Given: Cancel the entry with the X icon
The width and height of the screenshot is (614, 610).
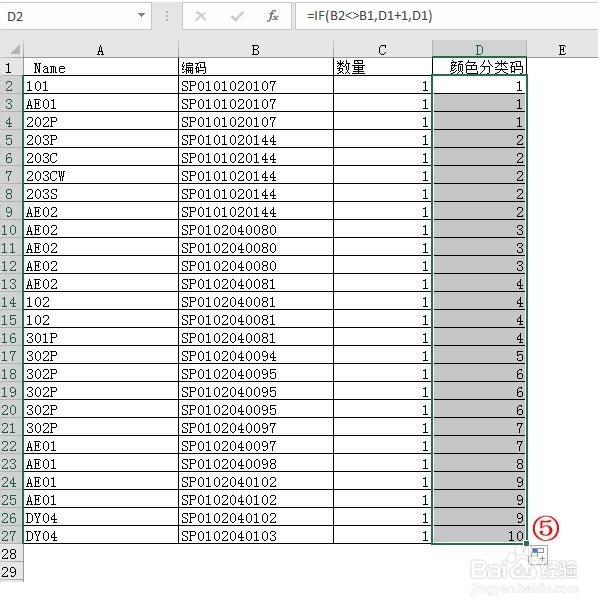Looking at the screenshot, I should click(x=200, y=16).
